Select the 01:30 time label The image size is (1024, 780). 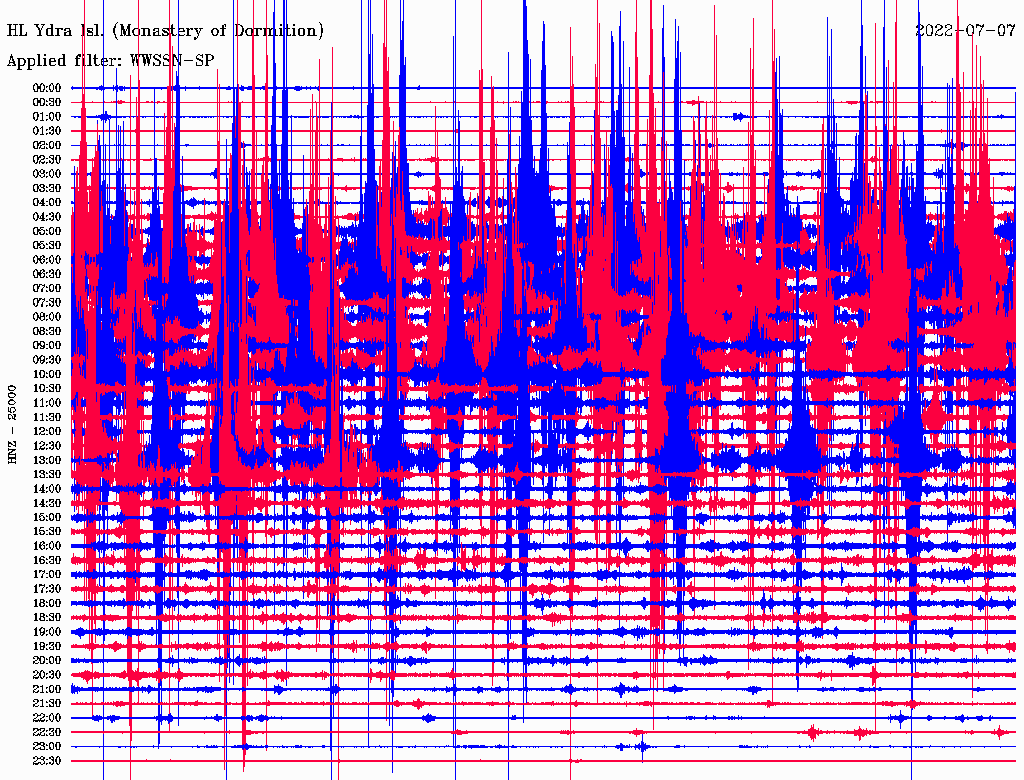click(x=47, y=131)
